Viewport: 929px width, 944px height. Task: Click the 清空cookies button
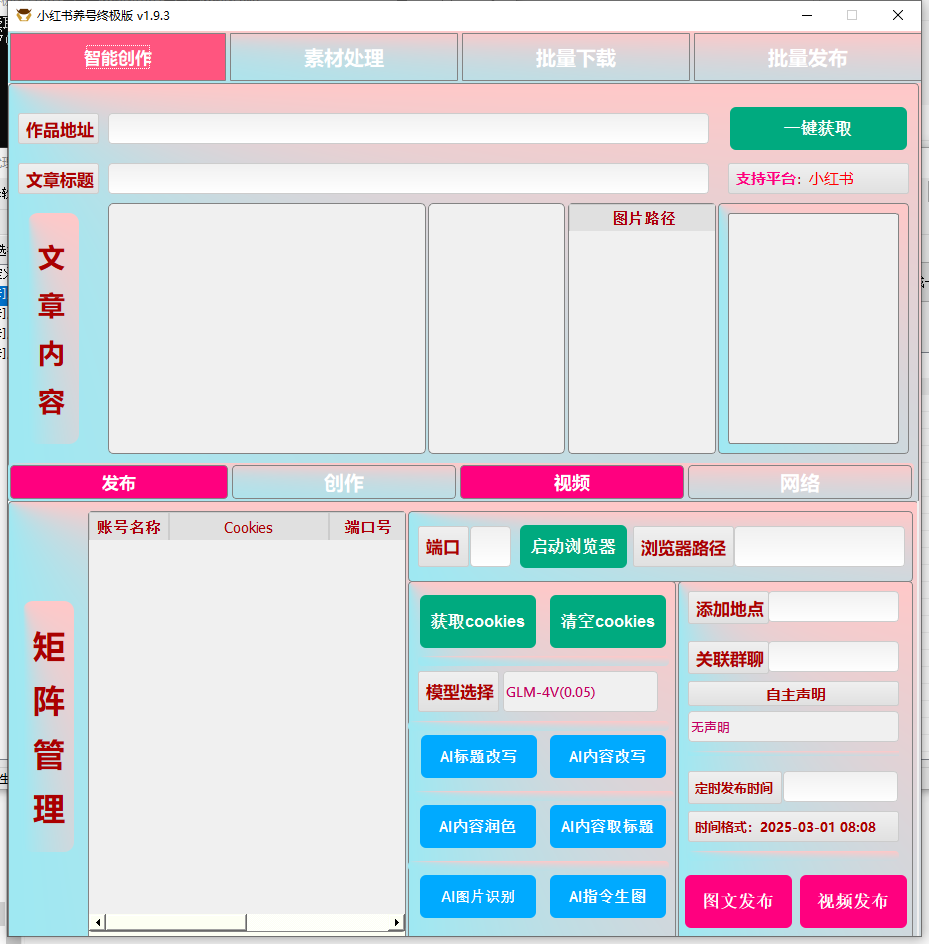[x=607, y=621]
